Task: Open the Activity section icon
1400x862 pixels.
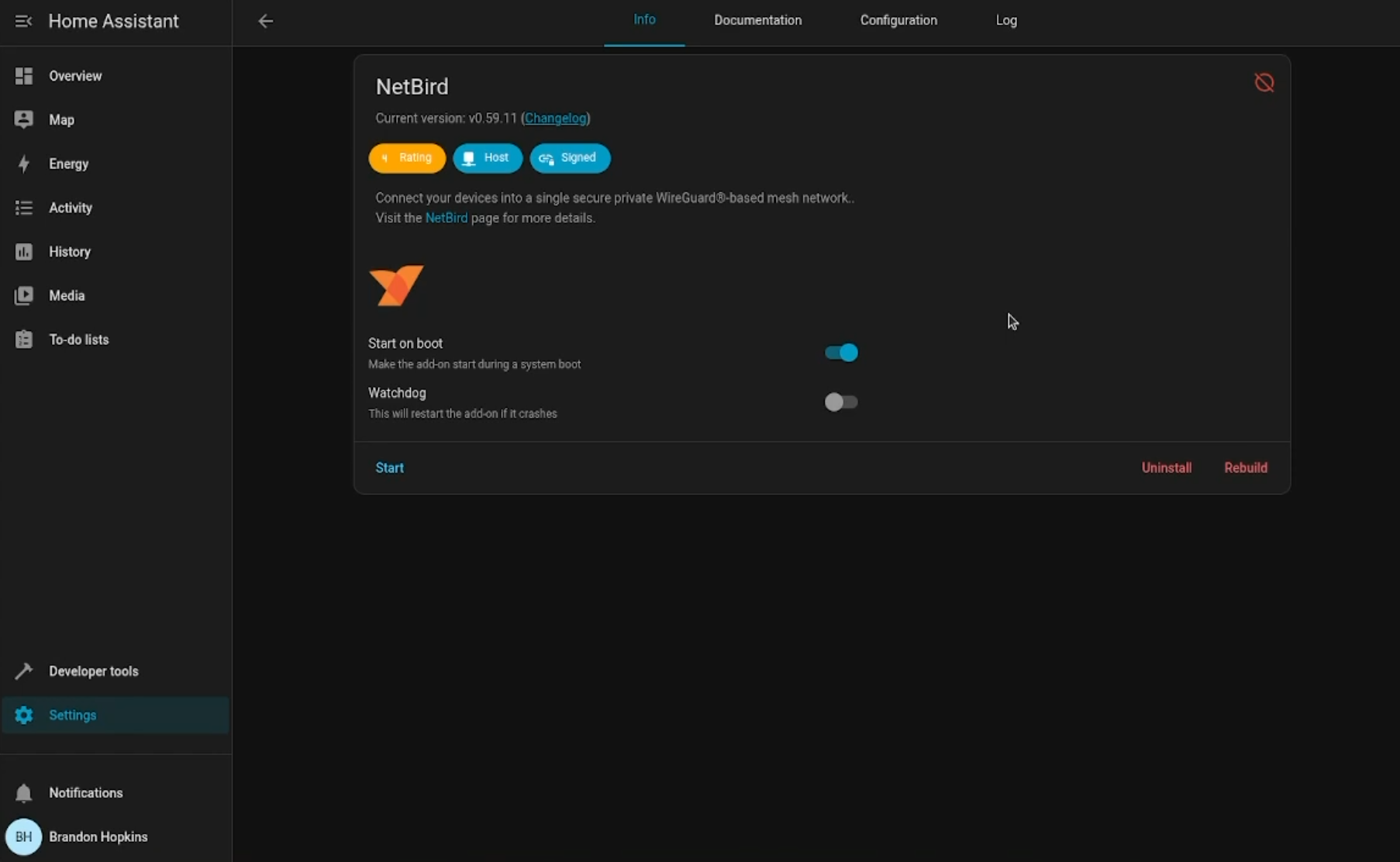Action: [24, 208]
